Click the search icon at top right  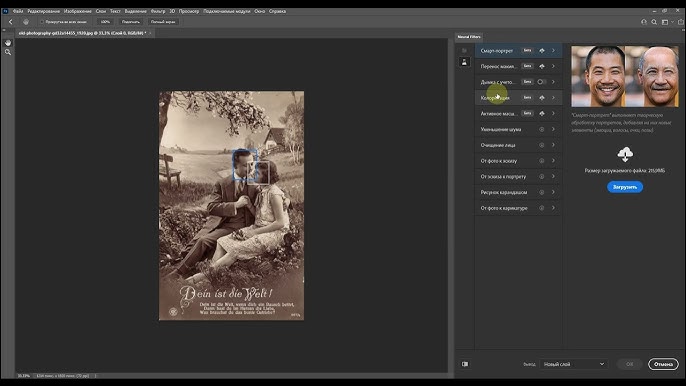(x=654, y=22)
